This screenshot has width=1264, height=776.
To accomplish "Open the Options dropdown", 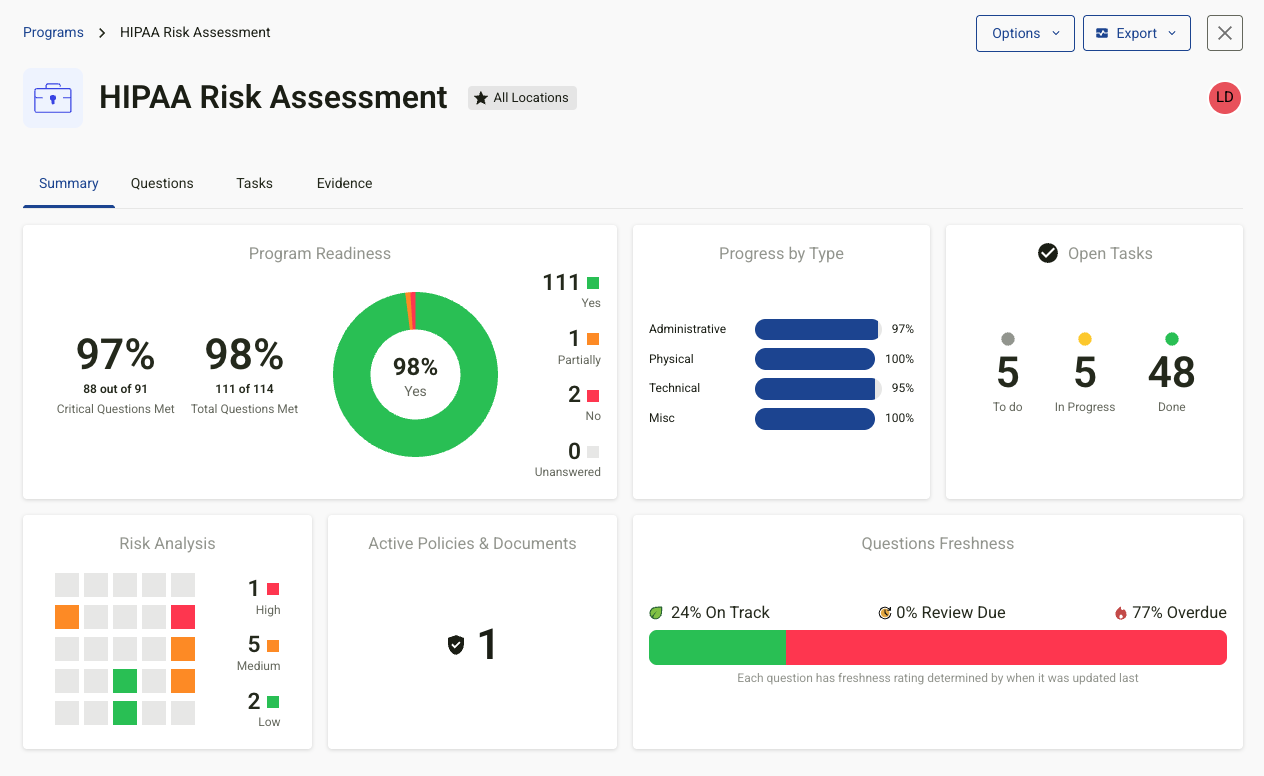I will 1025,33.
